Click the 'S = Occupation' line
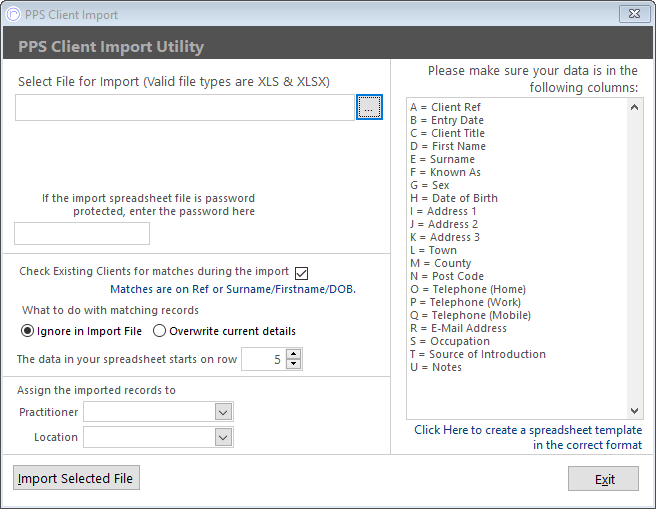 coord(450,341)
